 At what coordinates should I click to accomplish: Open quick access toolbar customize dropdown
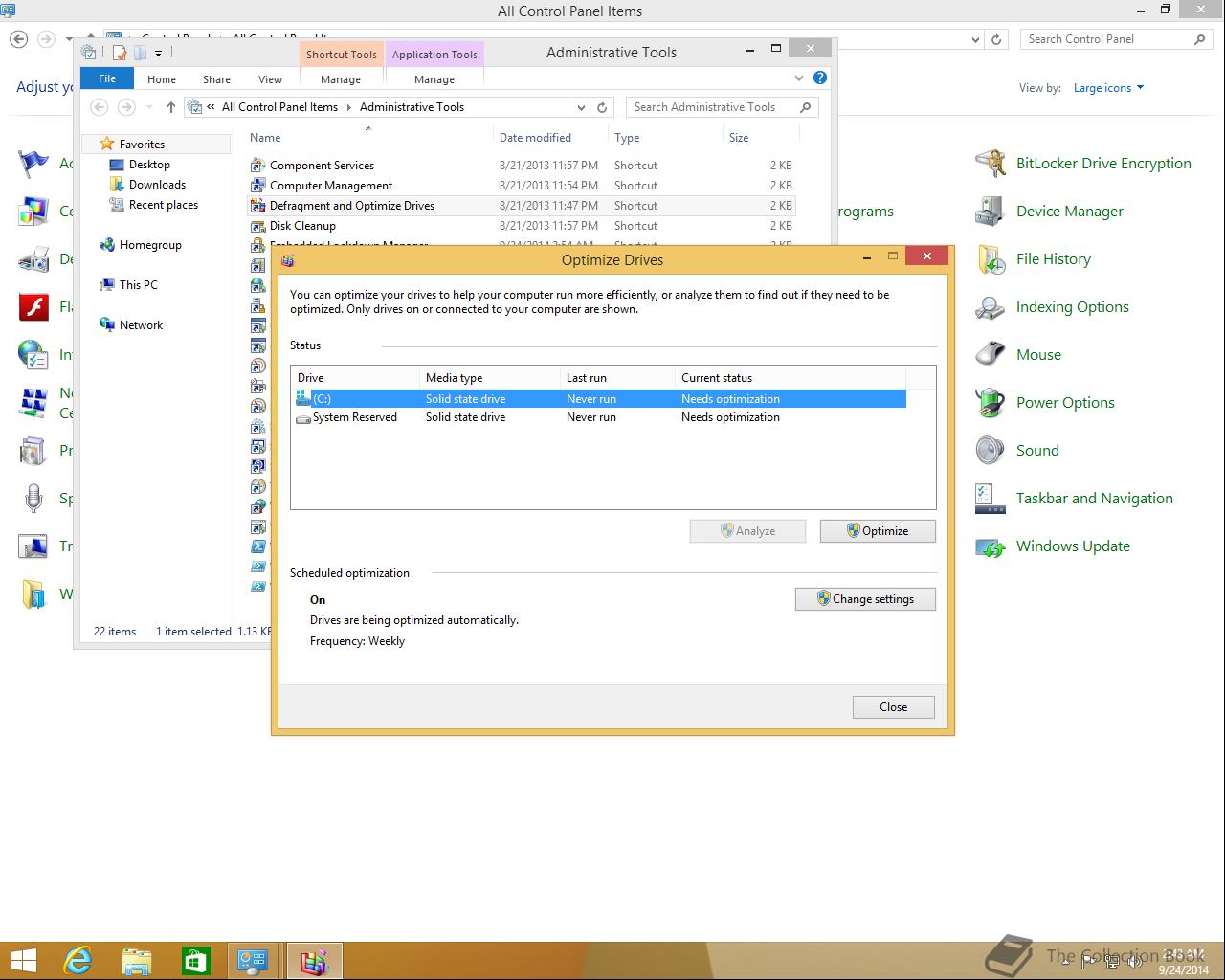click(x=158, y=54)
